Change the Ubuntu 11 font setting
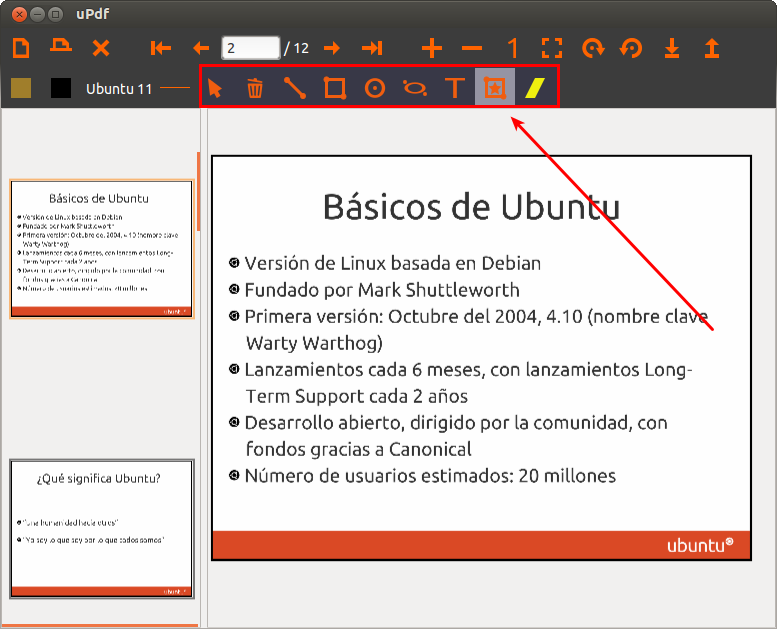Viewport: 777px width, 629px height. coord(119,89)
